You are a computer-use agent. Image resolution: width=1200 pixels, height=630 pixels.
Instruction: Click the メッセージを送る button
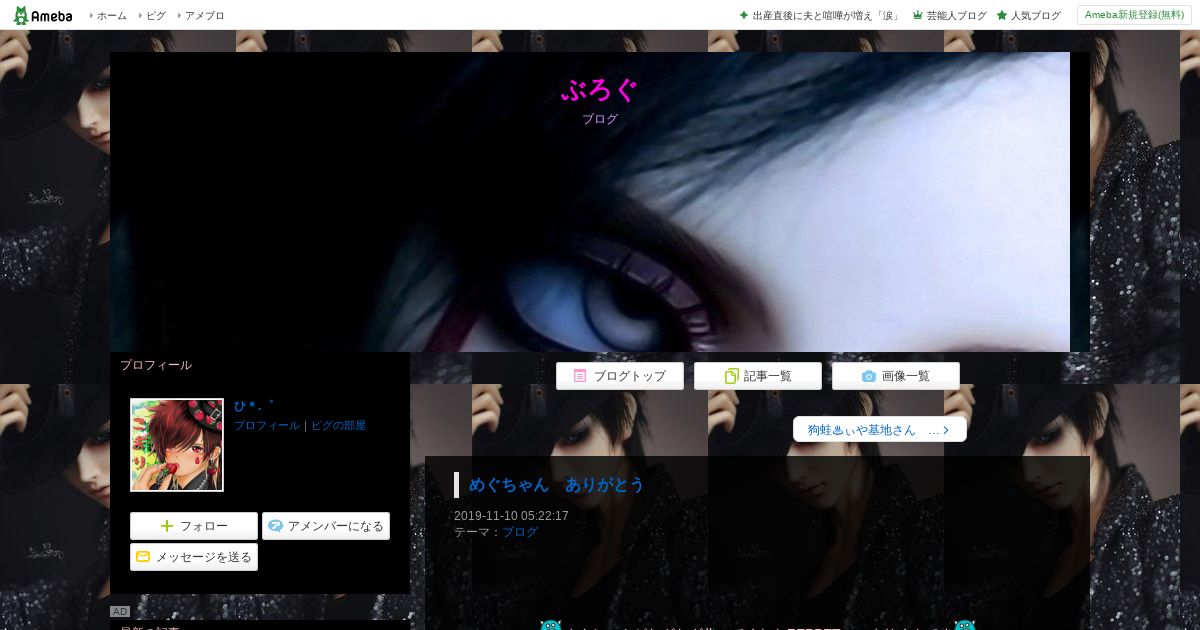(194, 557)
